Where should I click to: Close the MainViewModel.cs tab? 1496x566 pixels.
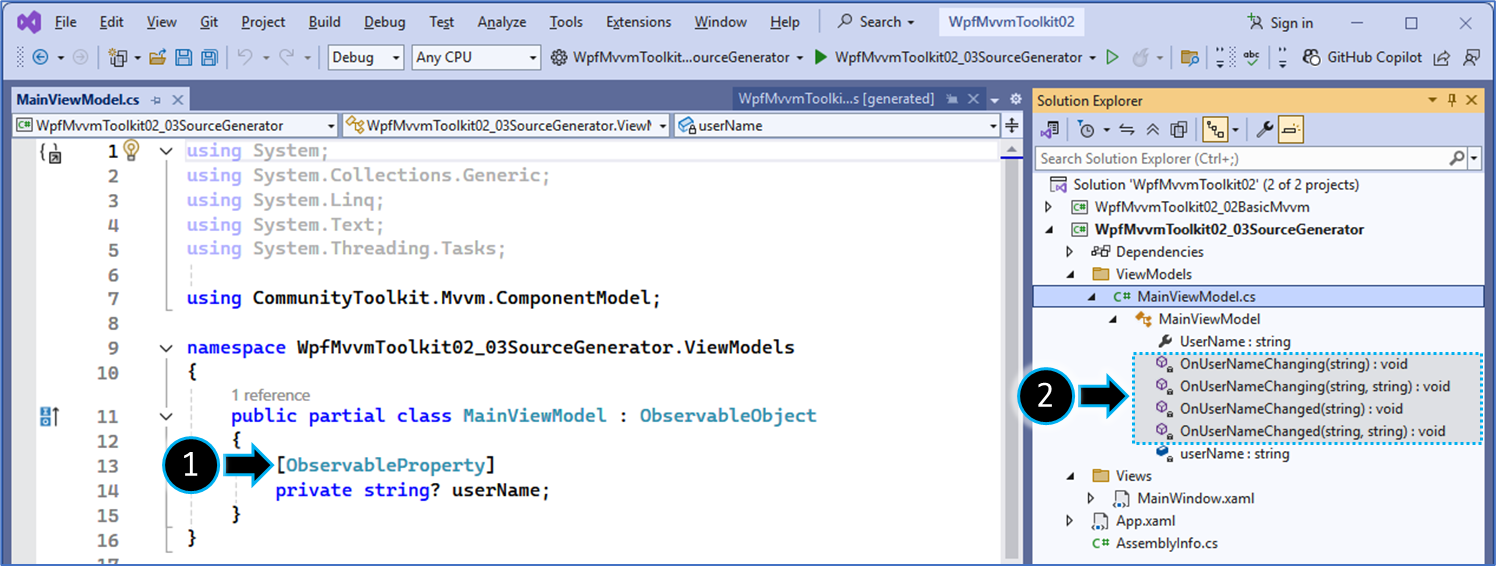[x=177, y=100]
